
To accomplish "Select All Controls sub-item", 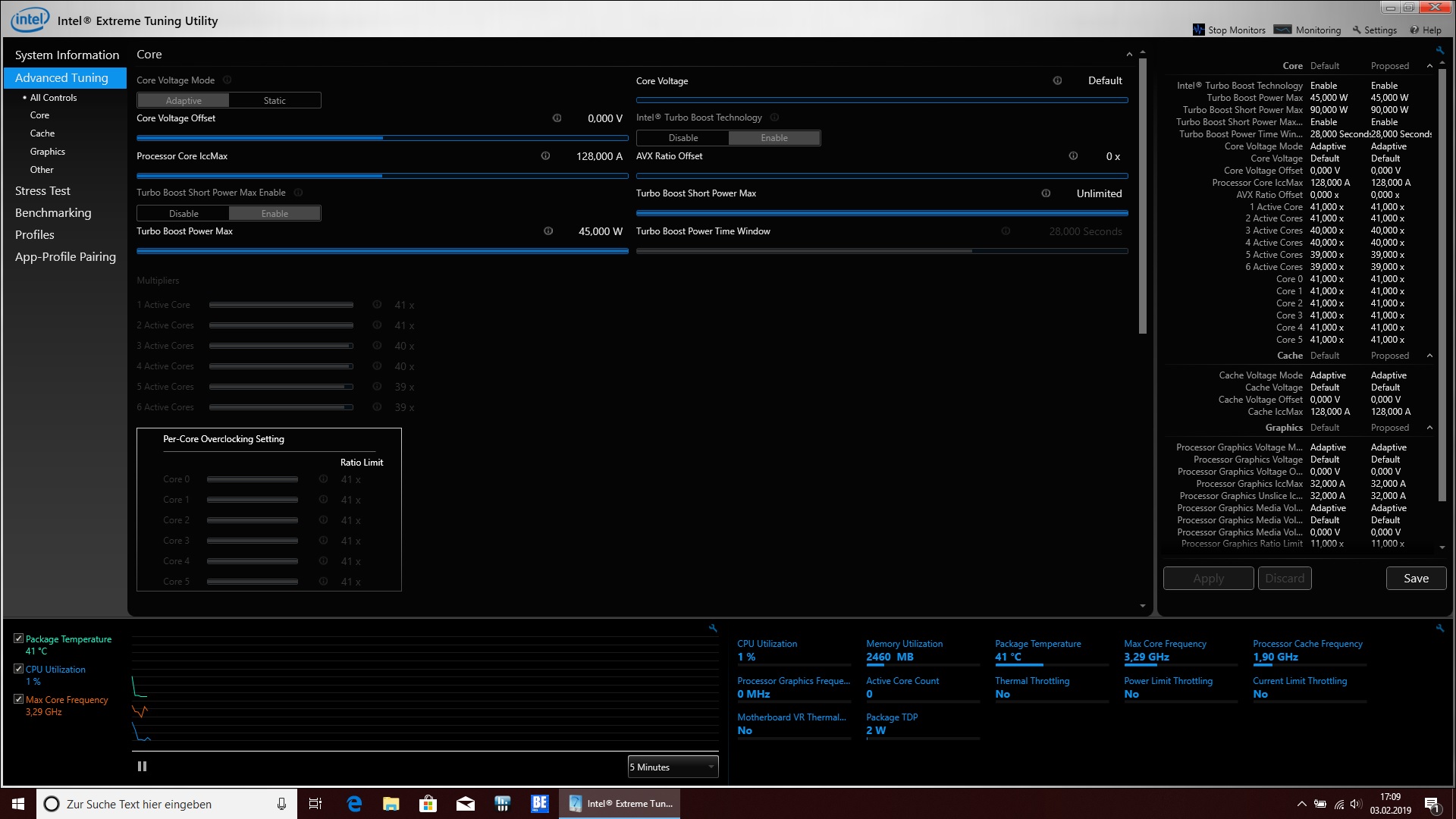I will click(x=53, y=97).
